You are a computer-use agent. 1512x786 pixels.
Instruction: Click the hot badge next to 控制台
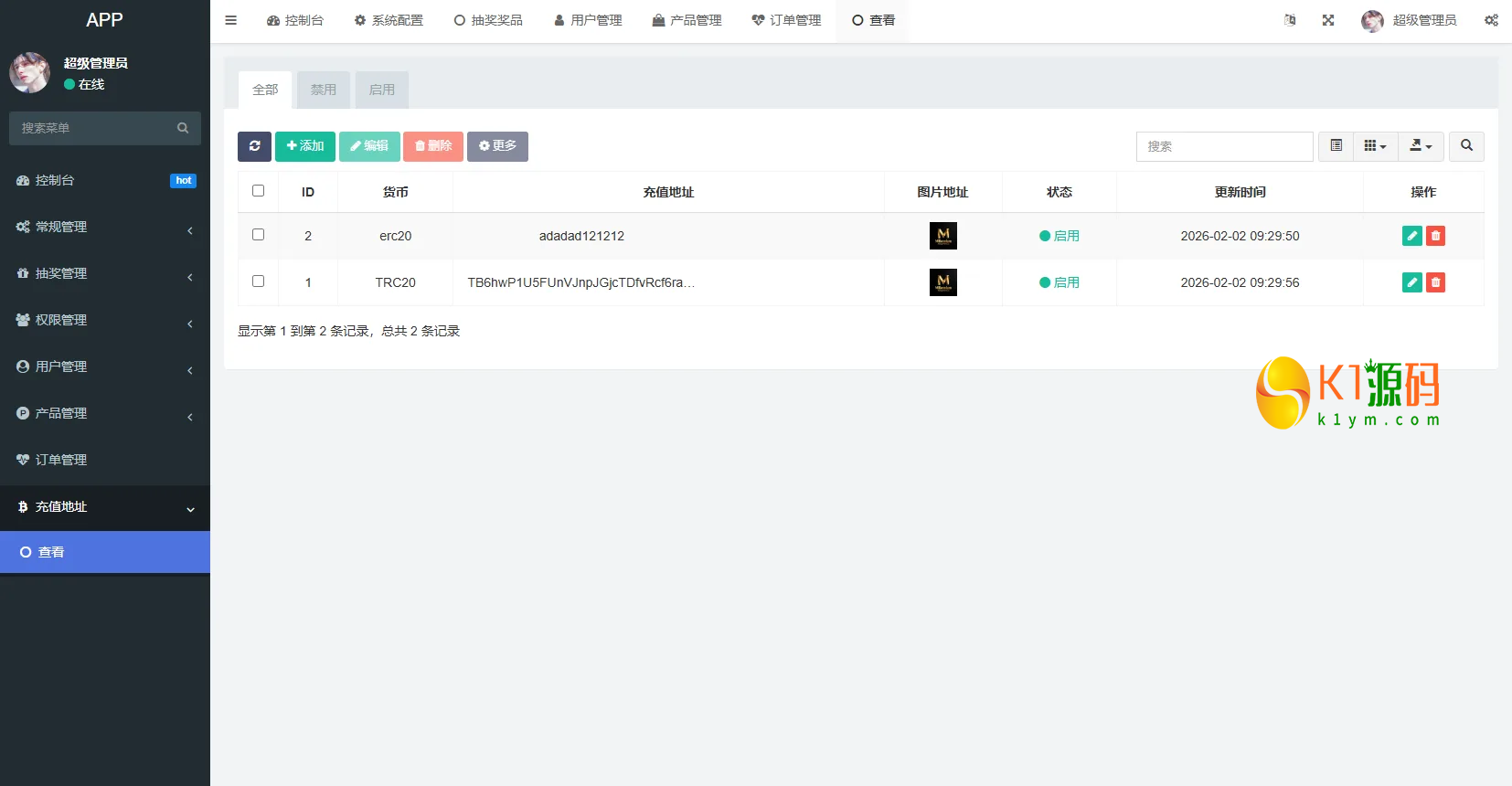tap(183, 181)
